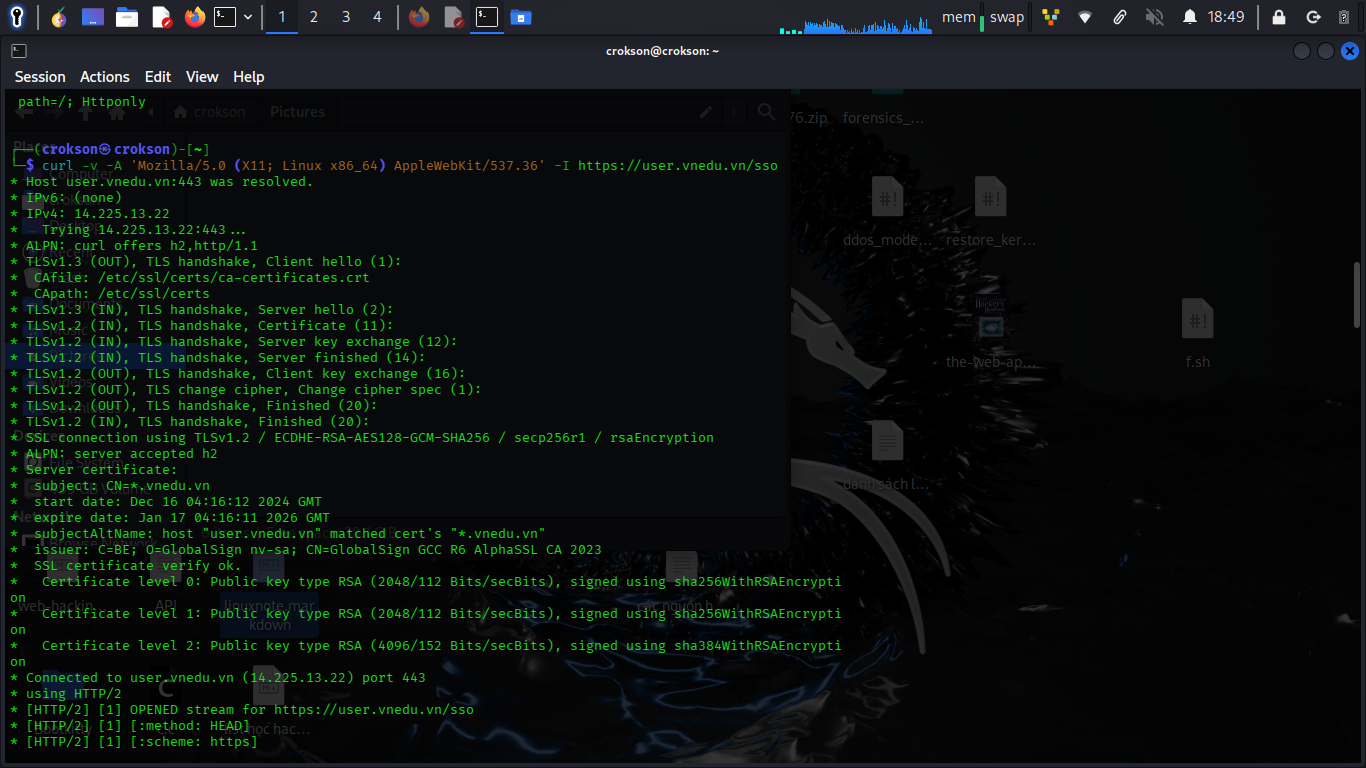Switch to virtual desktop 3 in pager
The height and width of the screenshot is (768, 1366).
click(346, 17)
